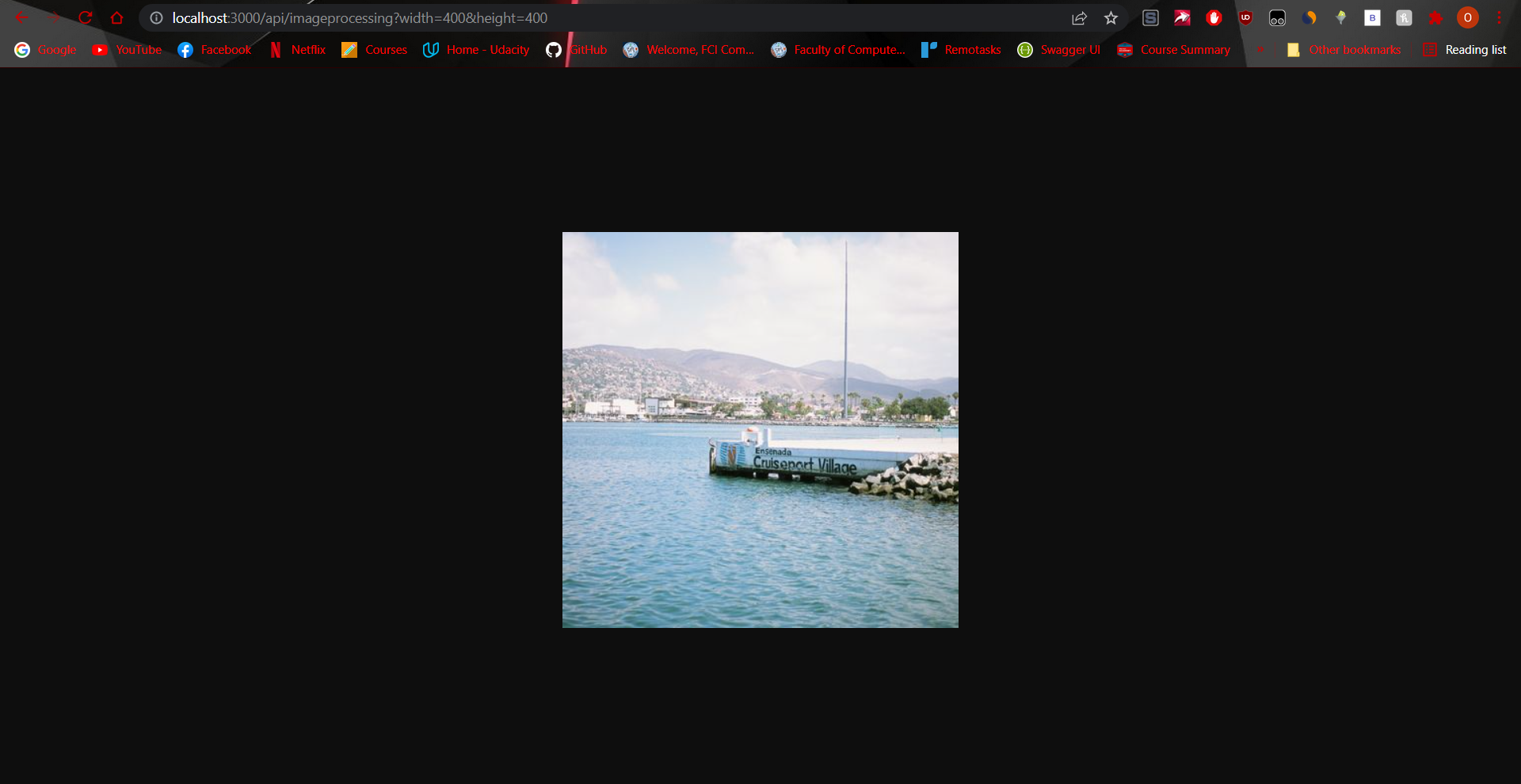Show hidden bookmarks with the chevron
Screen dimensions: 1521x784
[1260, 50]
